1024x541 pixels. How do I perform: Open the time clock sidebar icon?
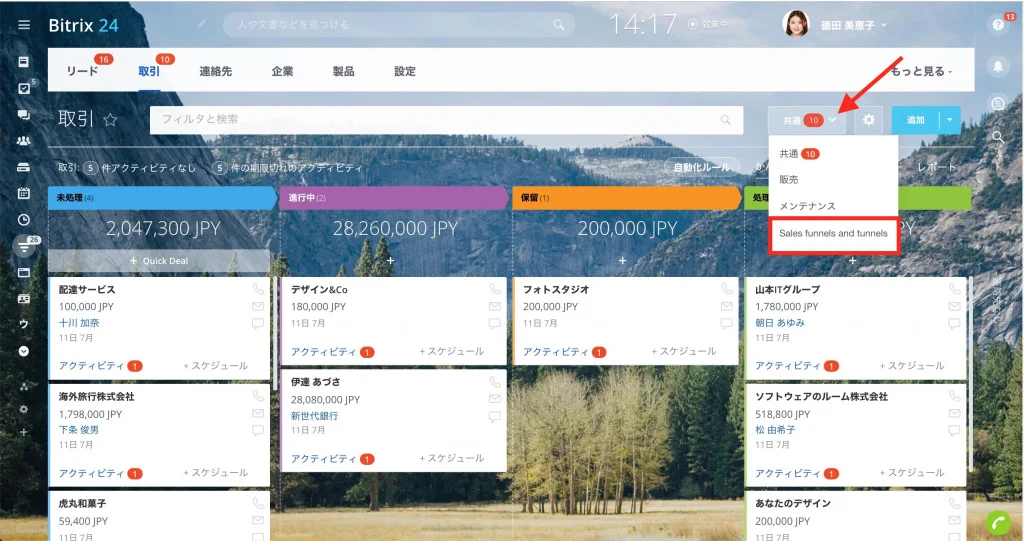point(24,220)
